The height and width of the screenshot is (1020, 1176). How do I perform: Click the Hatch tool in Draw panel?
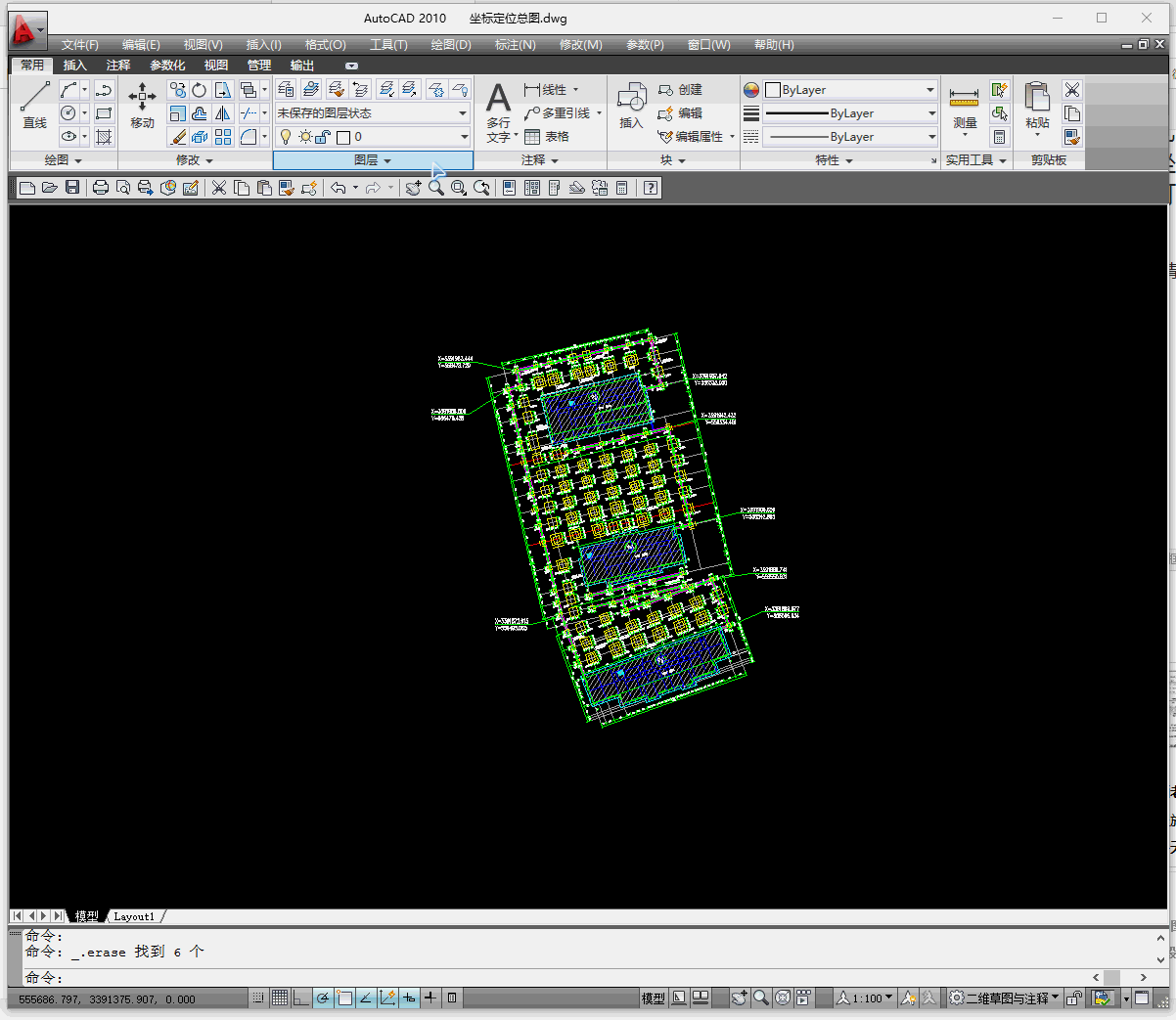pos(104,137)
